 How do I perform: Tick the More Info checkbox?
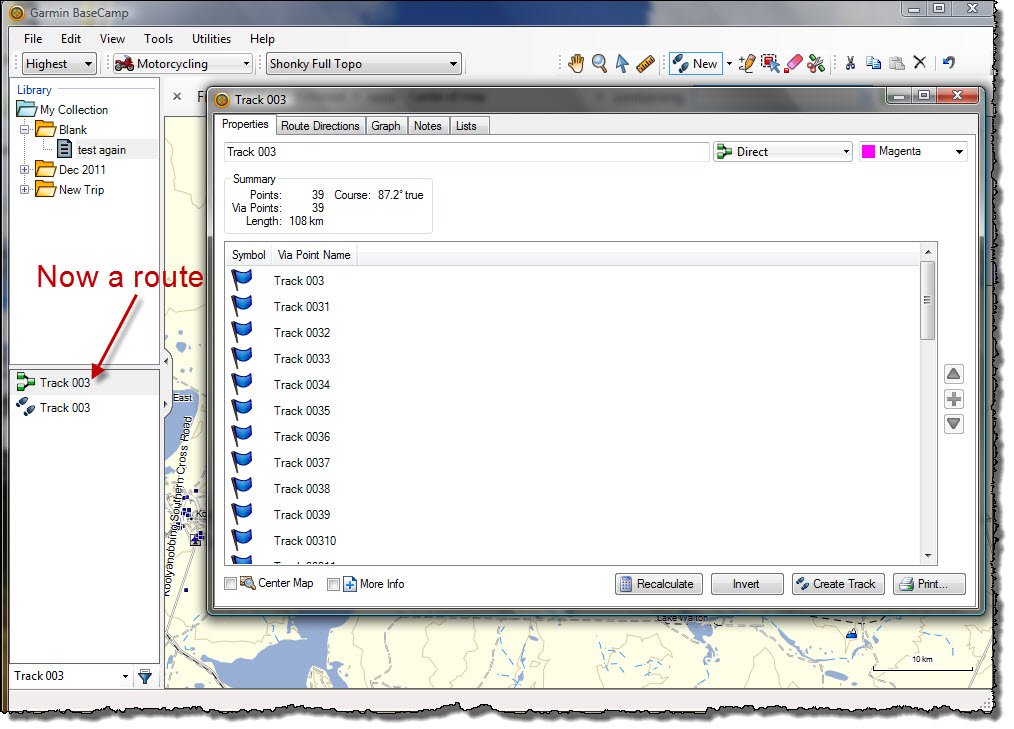click(333, 585)
